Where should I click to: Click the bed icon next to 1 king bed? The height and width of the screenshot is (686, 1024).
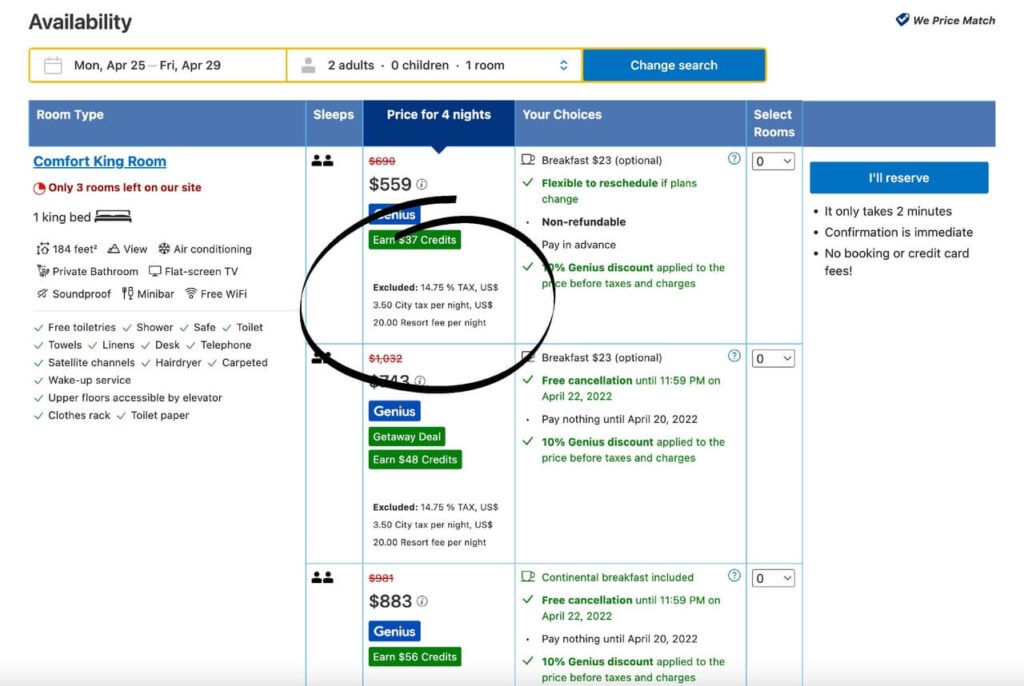(113, 216)
